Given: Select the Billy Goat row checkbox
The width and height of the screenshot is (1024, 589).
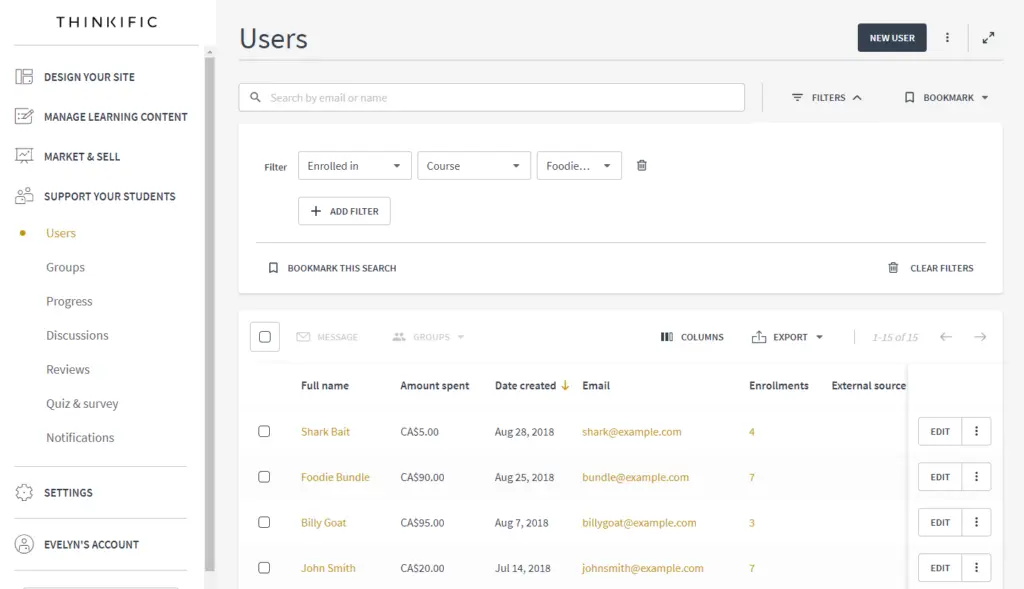Looking at the screenshot, I should tap(264, 523).
